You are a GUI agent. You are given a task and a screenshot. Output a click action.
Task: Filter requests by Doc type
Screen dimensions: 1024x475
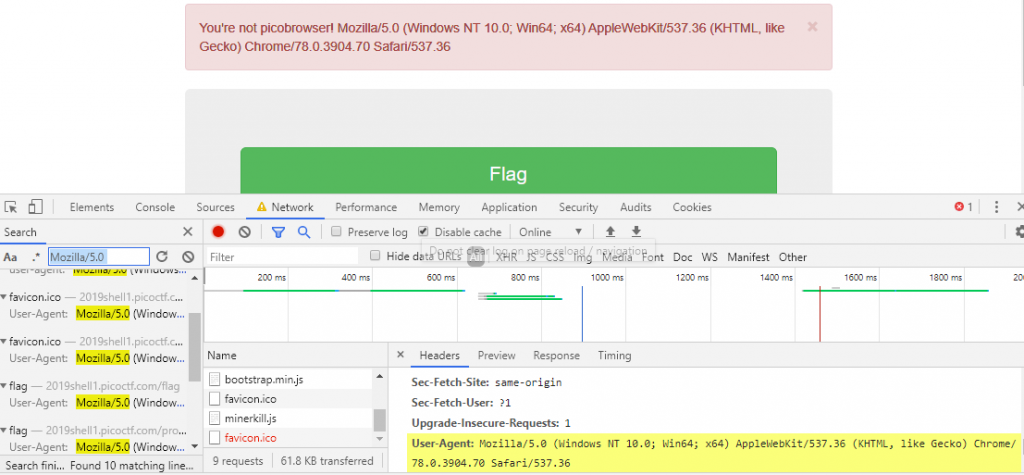(x=682, y=257)
